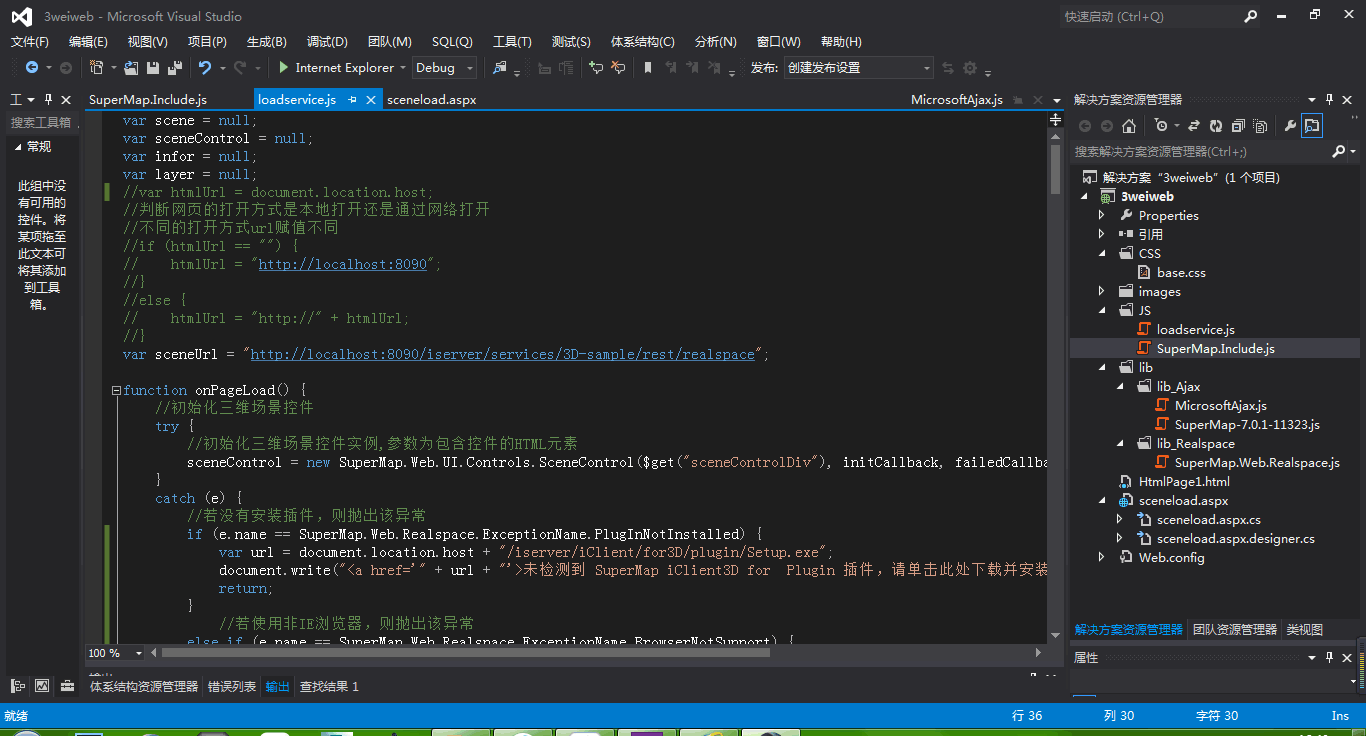Viewport: 1366px width, 736px height.
Task: Click the HtmlPage1.html file icon
Action: pyautogui.click(x=1127, y=481)
